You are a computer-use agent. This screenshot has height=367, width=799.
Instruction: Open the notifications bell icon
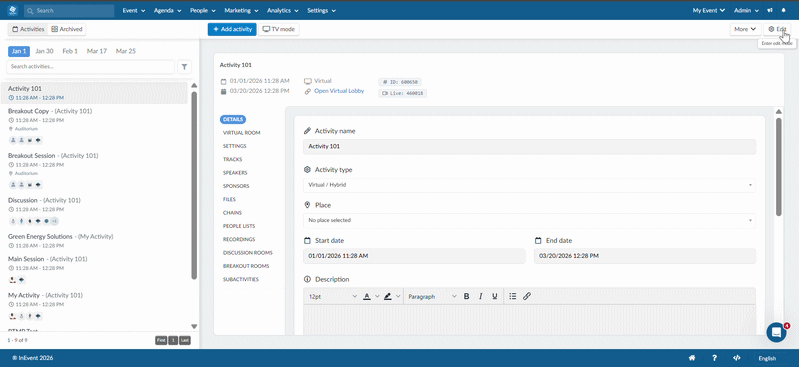pyautogui.click(x=783, y=10)
